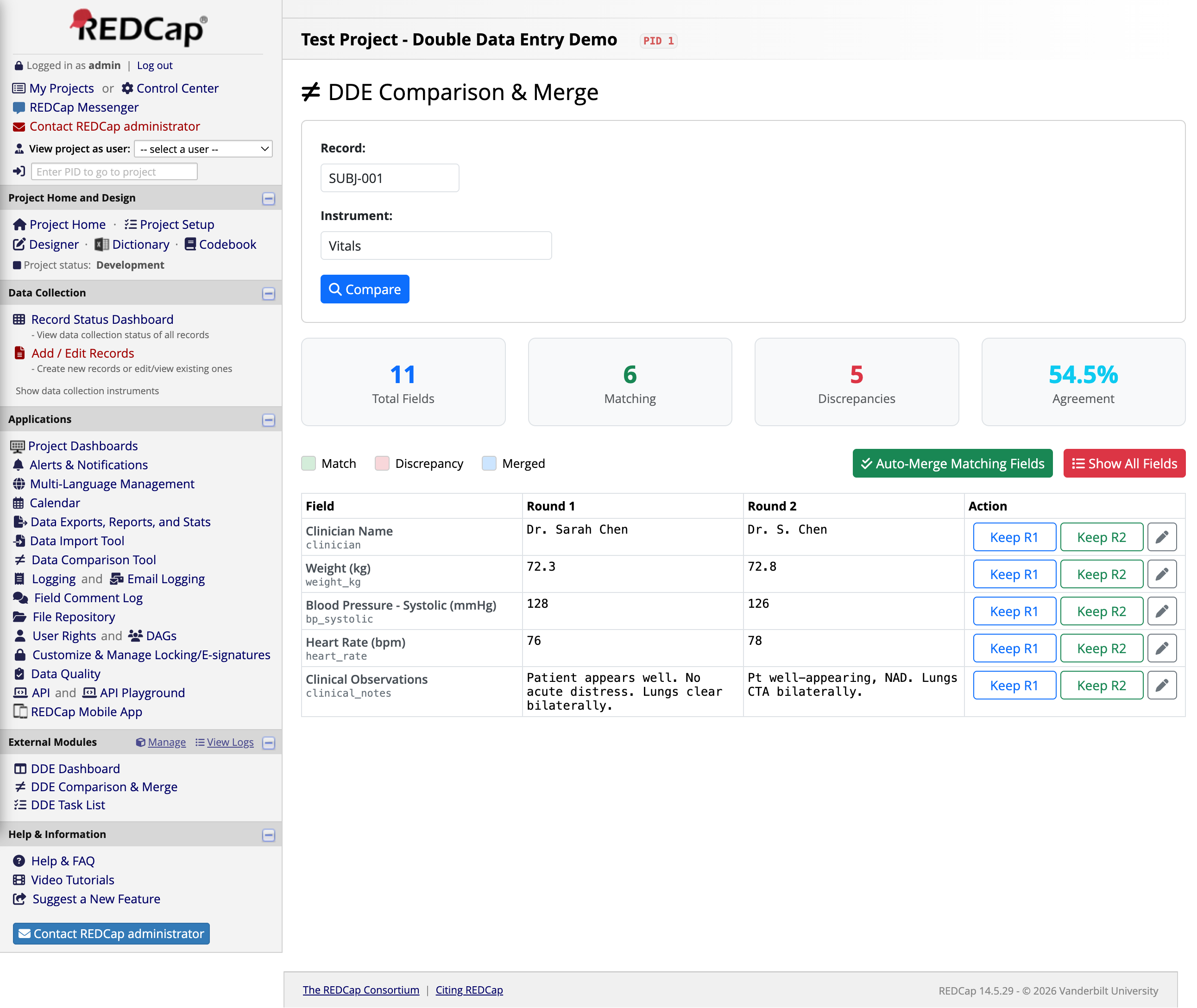1197x1008 pixels.
Task: Open the Data Import Tool
Action: click(x=76, y=541)
